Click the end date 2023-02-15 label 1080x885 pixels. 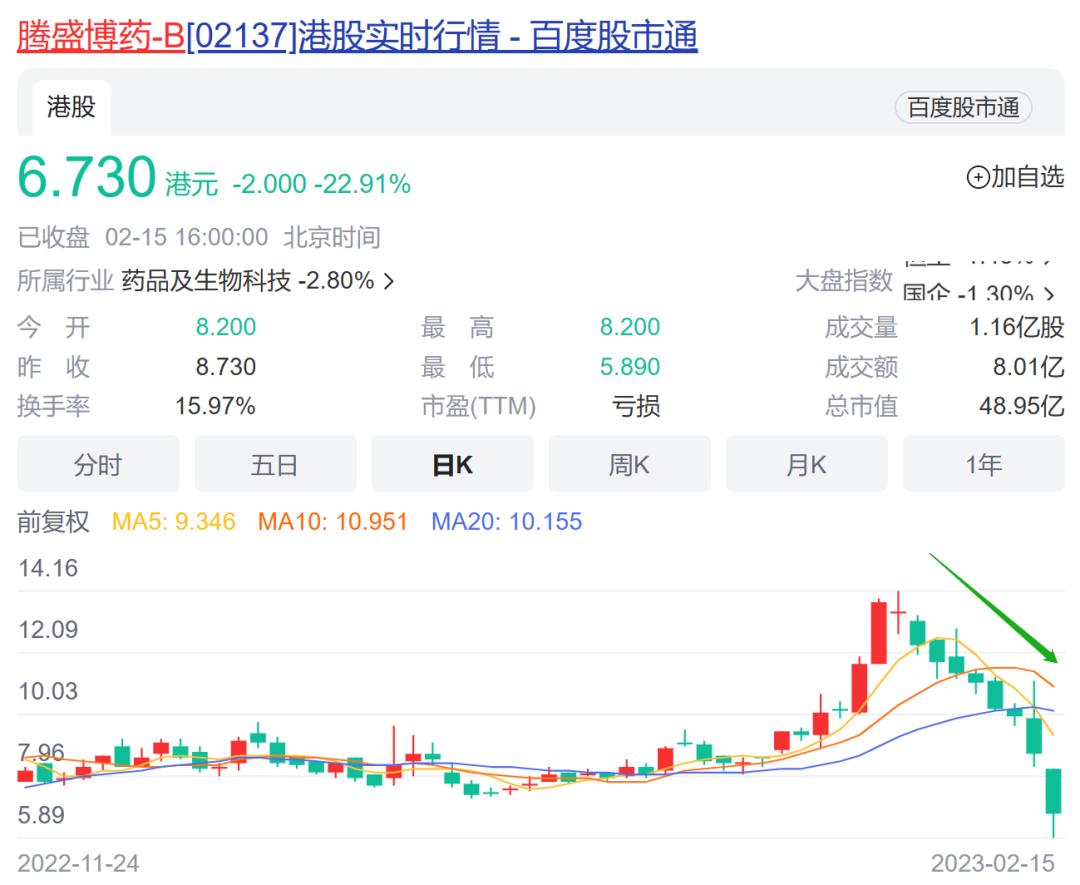993,863
